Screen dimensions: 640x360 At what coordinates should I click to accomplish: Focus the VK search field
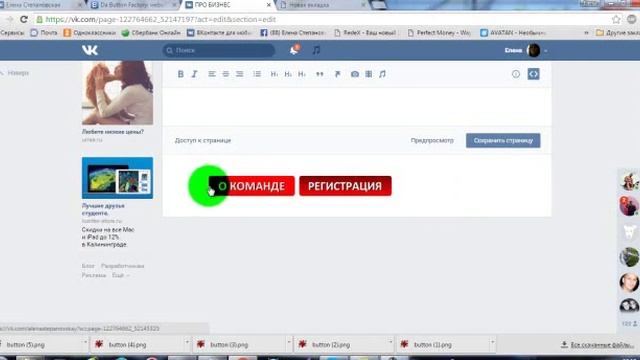click(x=219, y=50)
